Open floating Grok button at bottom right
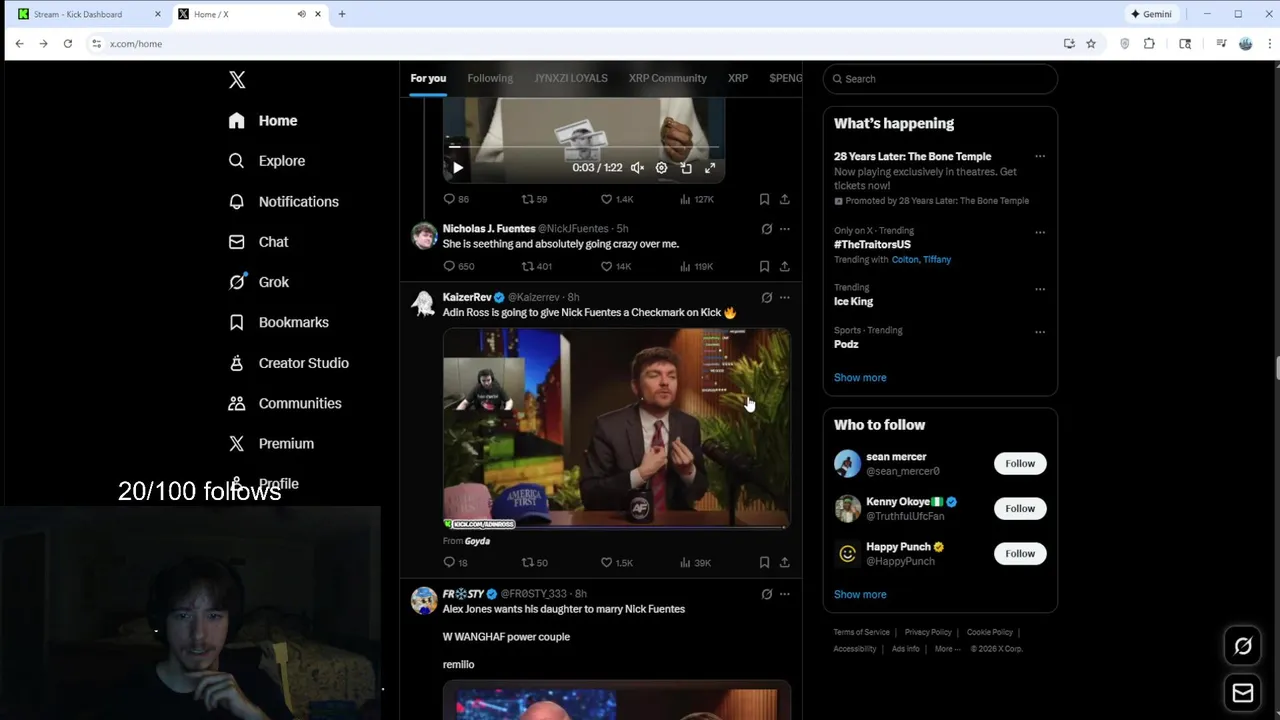1280x720 pixels. point(1243,647)
